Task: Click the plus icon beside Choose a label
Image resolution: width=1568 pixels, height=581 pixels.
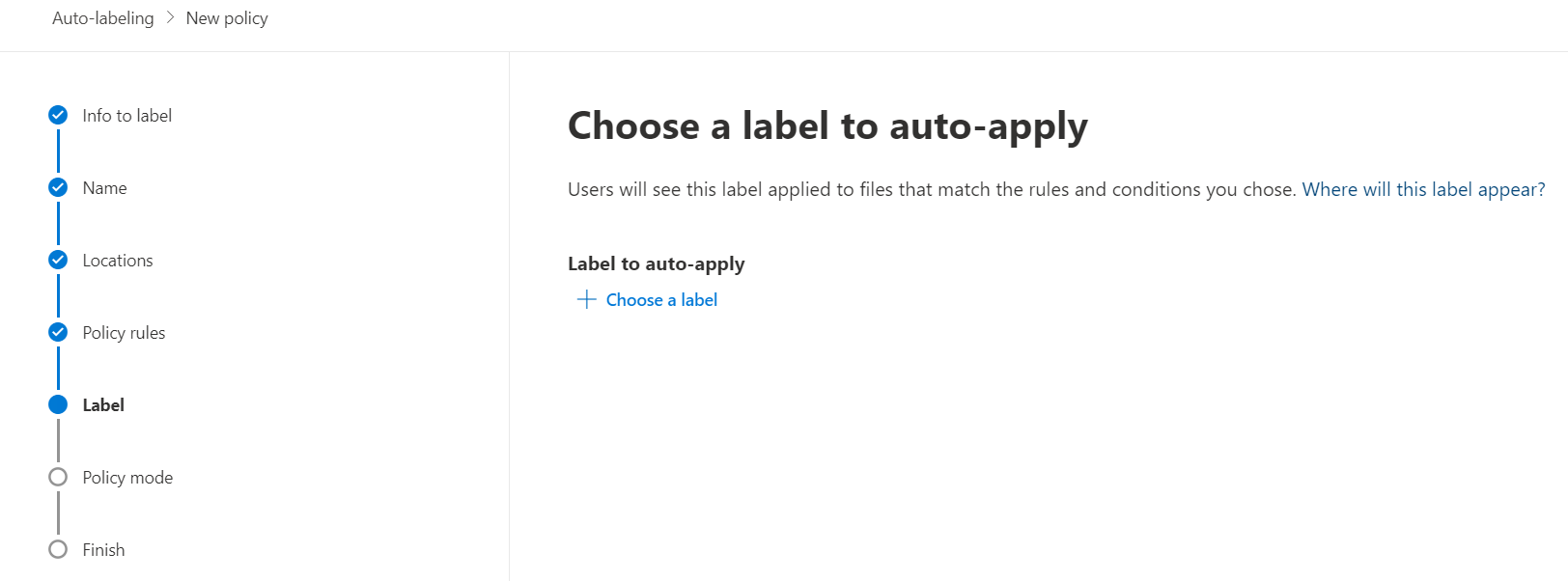Action: pyautogui.click(x=586, y=299)
